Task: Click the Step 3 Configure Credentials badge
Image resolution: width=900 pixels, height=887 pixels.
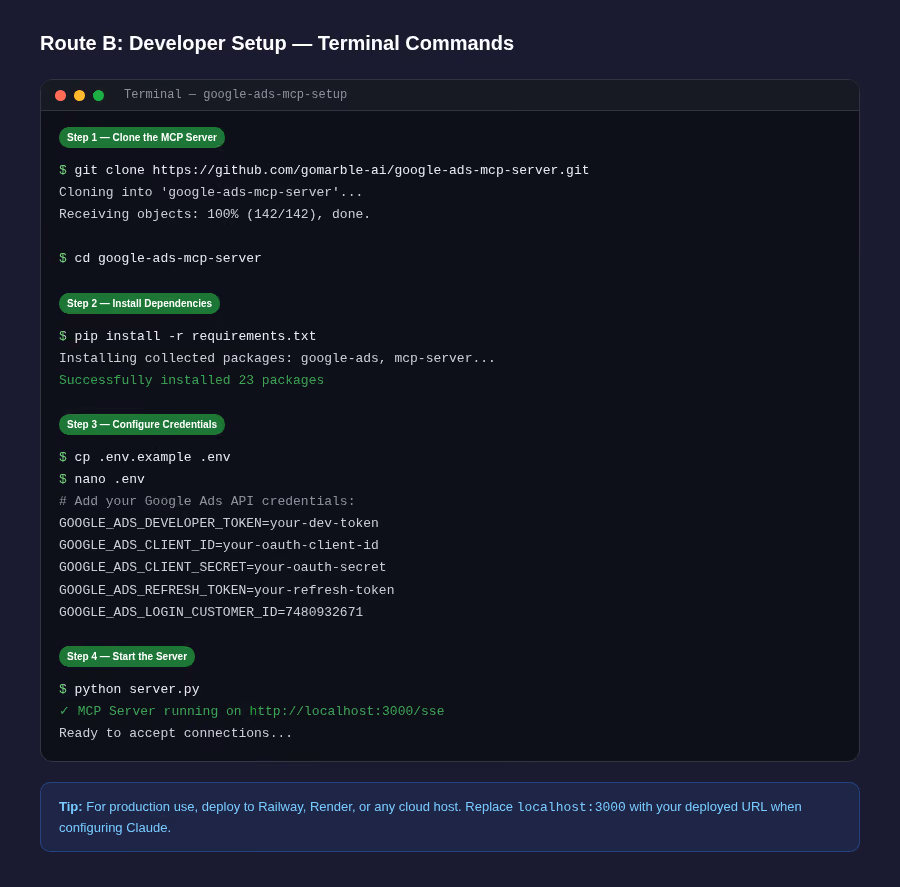Action: pos(141,424)
